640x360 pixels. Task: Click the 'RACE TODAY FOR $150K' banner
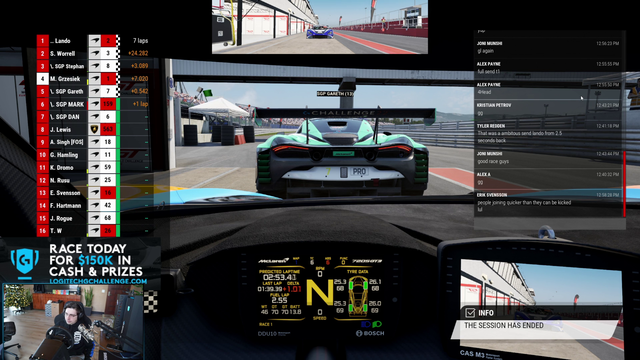pyautogui.click(x=96, y=260)
